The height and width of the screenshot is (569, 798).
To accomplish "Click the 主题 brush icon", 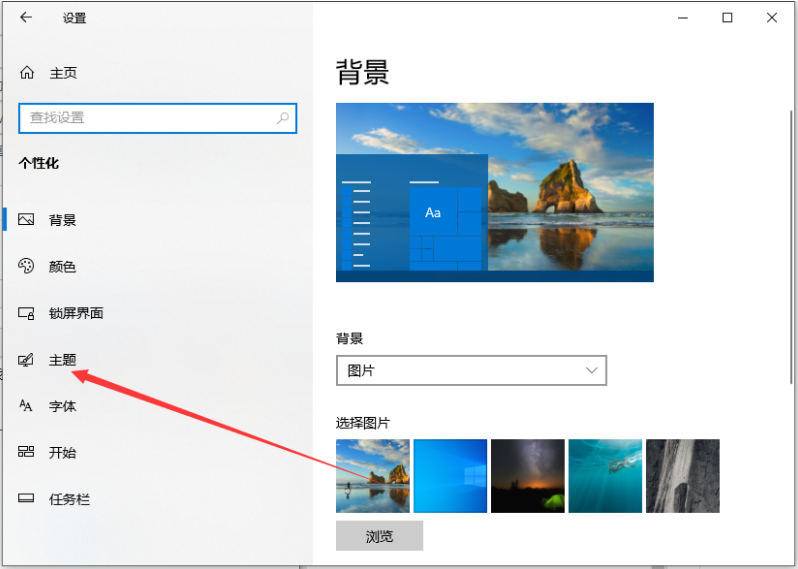I will click(x=27, y=360).
